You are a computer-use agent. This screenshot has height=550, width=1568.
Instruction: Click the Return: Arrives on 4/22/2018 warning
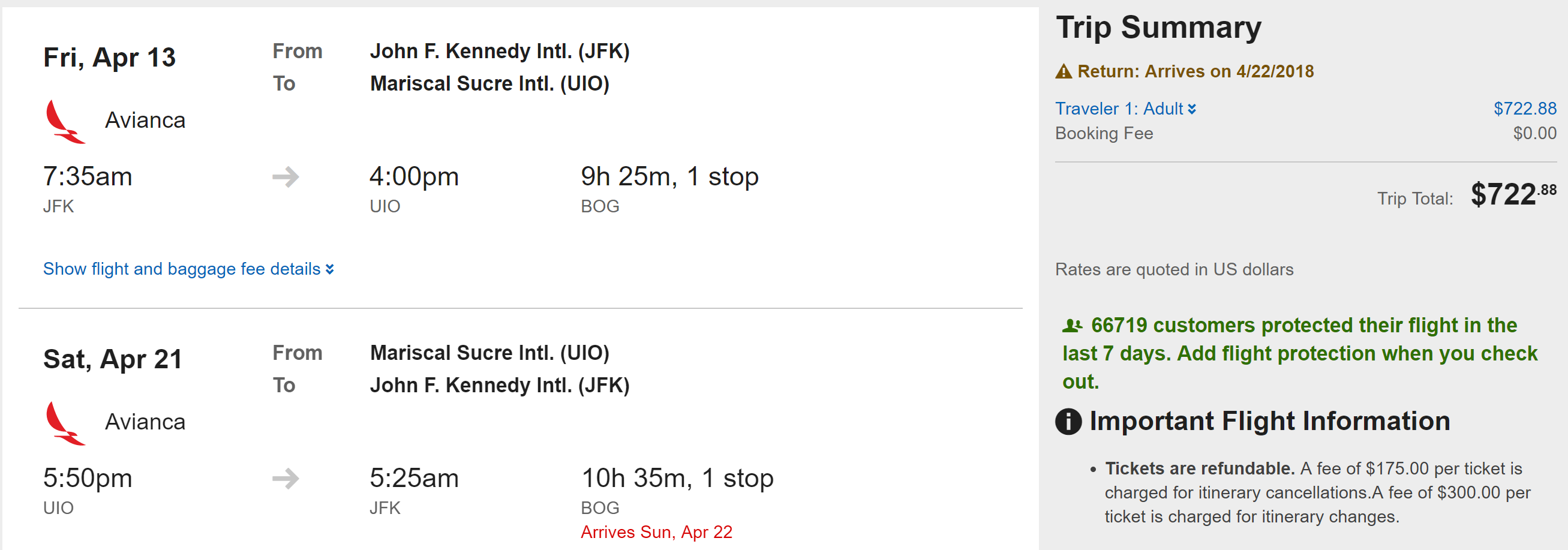pyautogui.click(x=1195, y=72)
